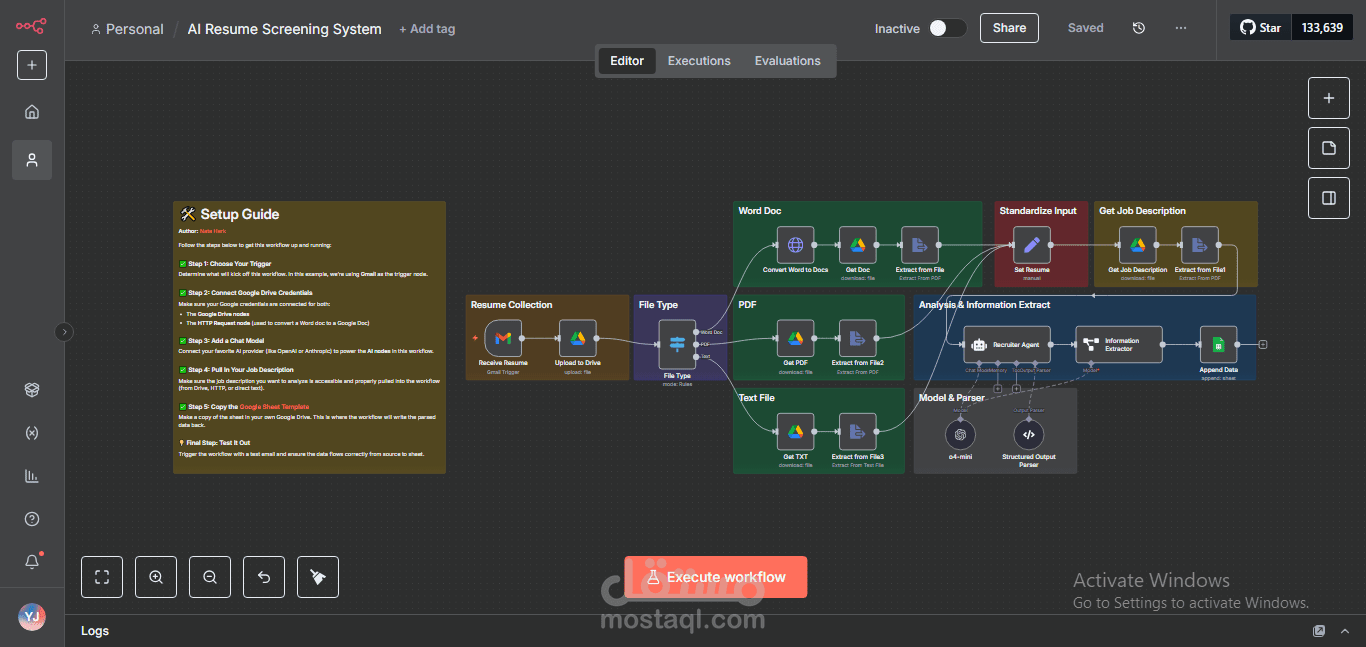Click the sidebar plus create button

click(32, 65)
